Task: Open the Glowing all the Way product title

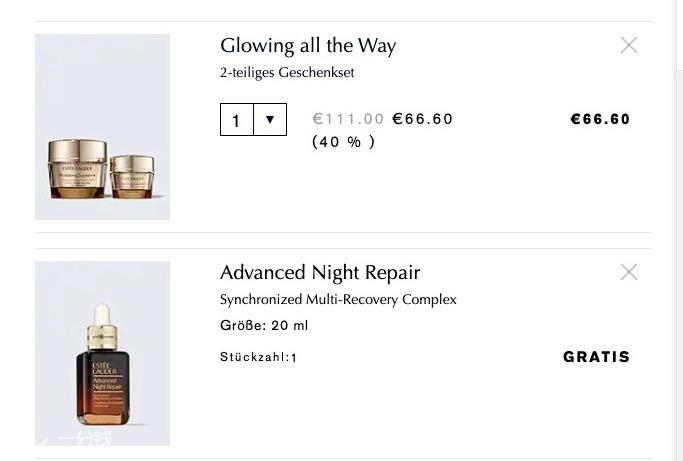Action: pos(308,46)
